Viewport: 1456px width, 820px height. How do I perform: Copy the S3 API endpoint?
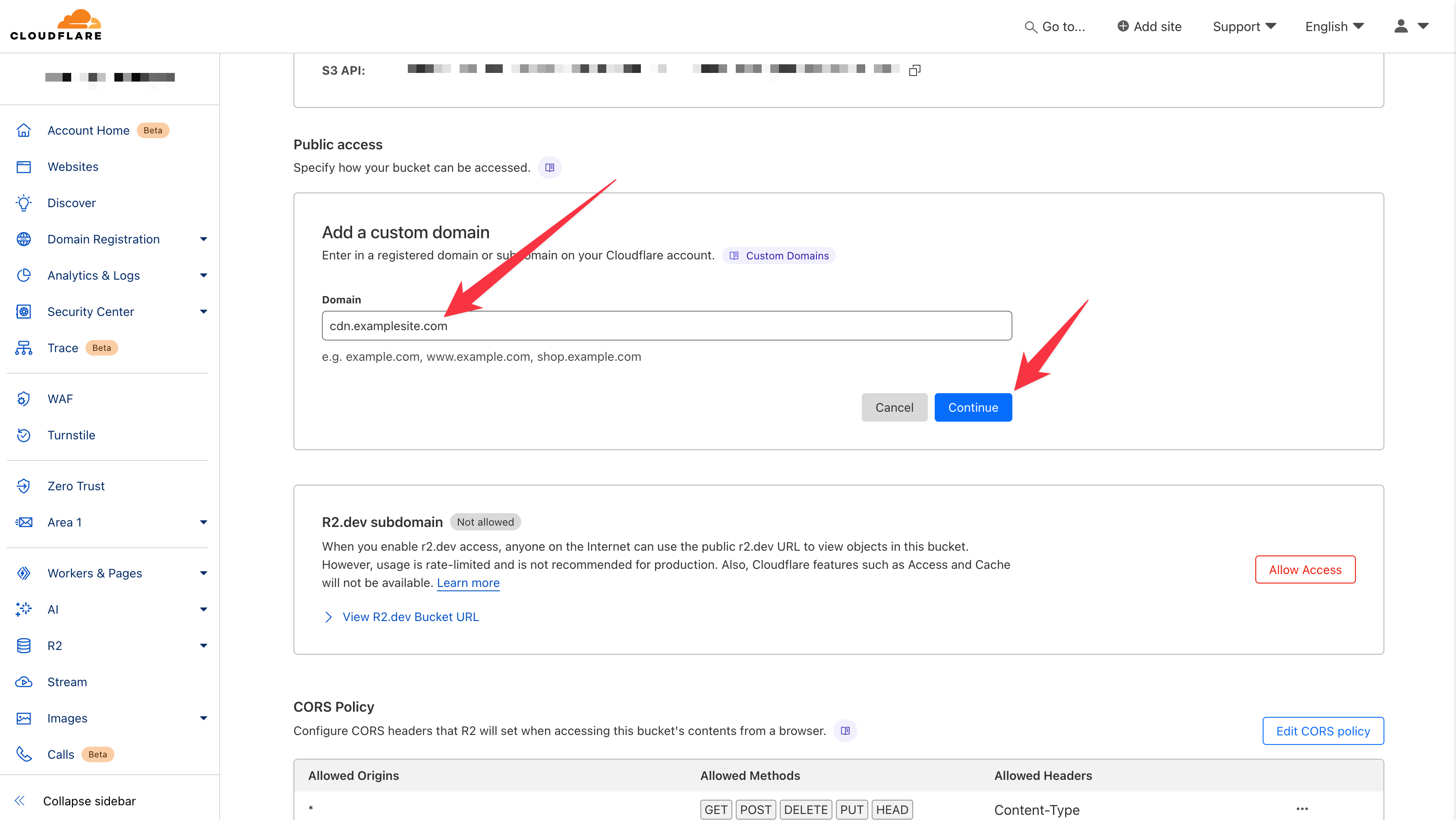click(x=914, y=70)
